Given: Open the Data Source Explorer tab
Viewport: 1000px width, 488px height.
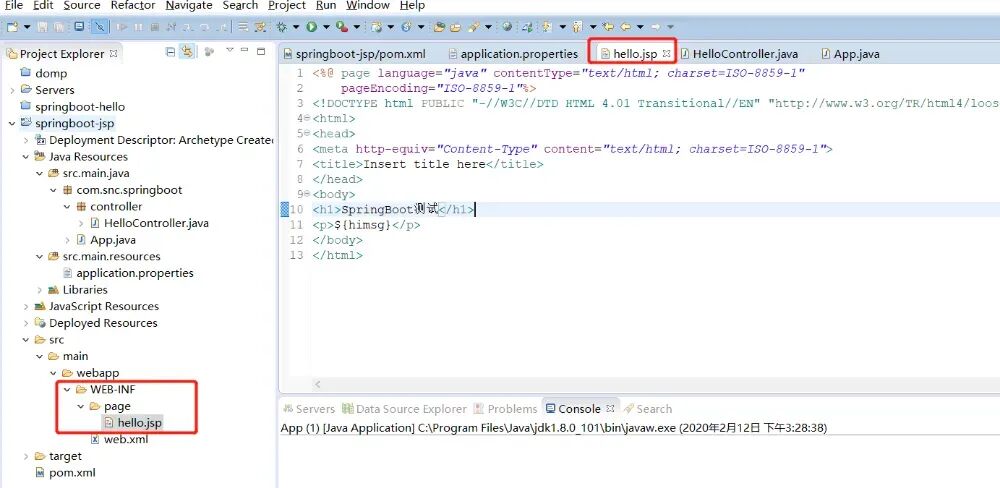Looking at the screenshot, I should [x=404, y=409].
